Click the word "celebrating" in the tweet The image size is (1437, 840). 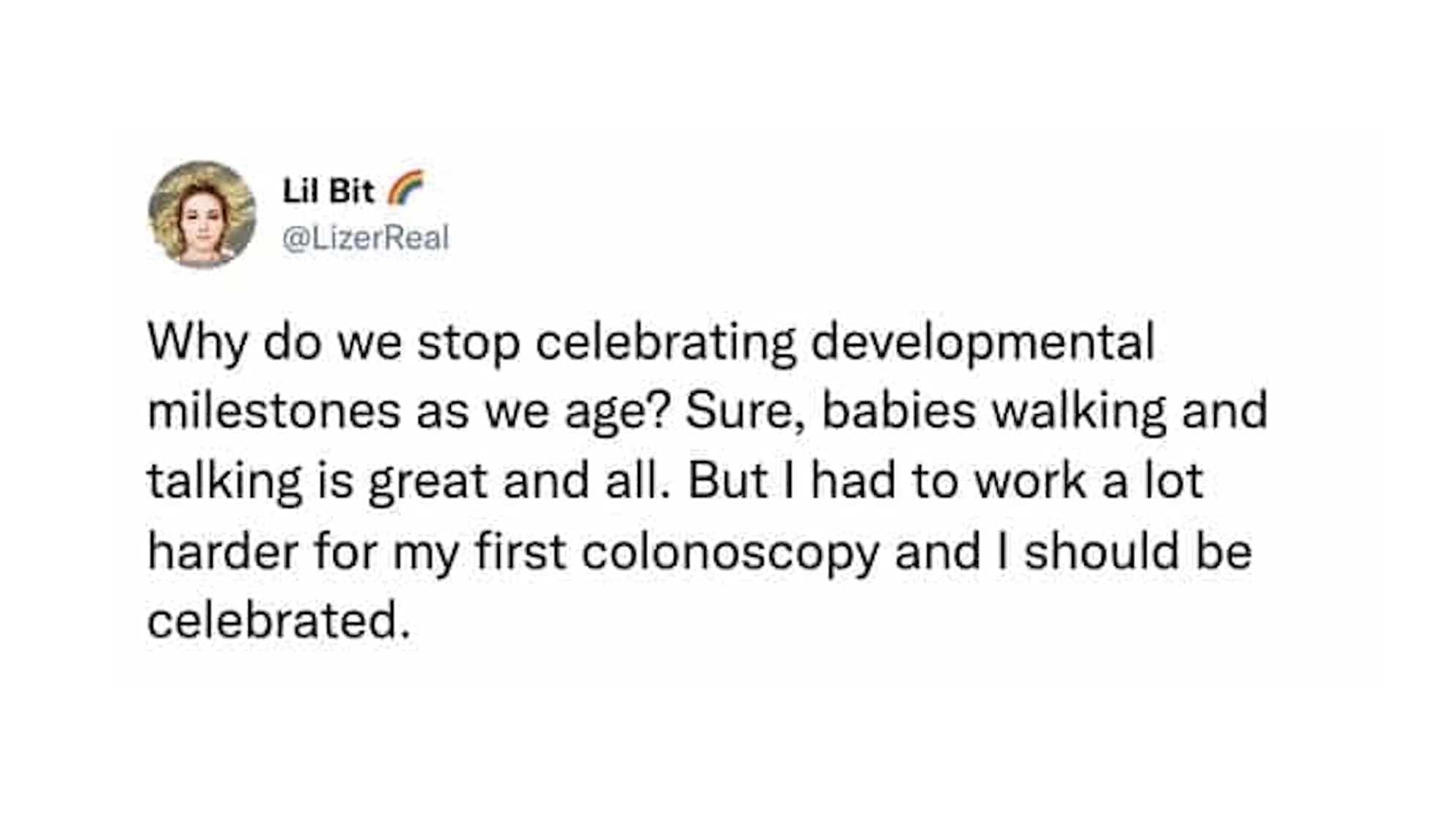(665, 342)
